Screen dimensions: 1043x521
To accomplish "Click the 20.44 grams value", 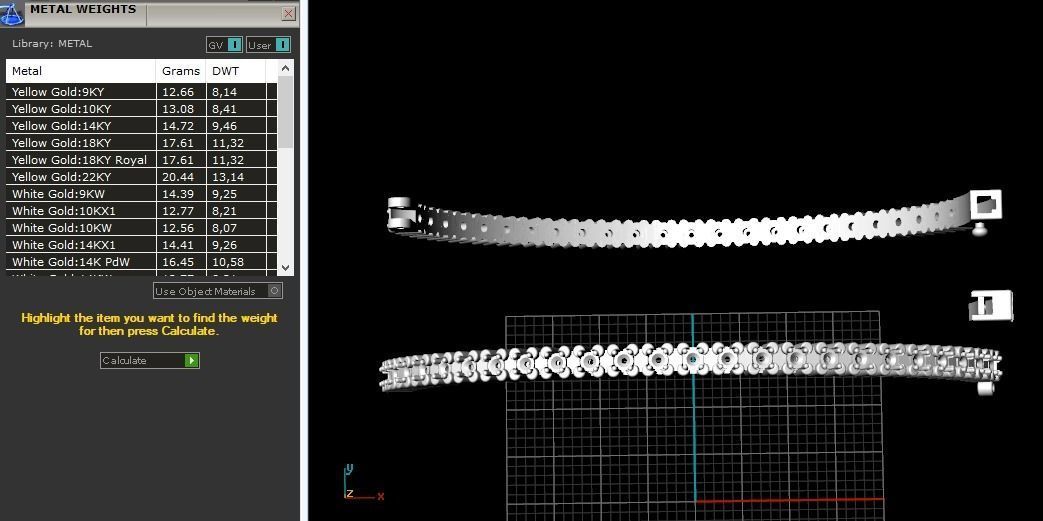I will tap(178, 177).
